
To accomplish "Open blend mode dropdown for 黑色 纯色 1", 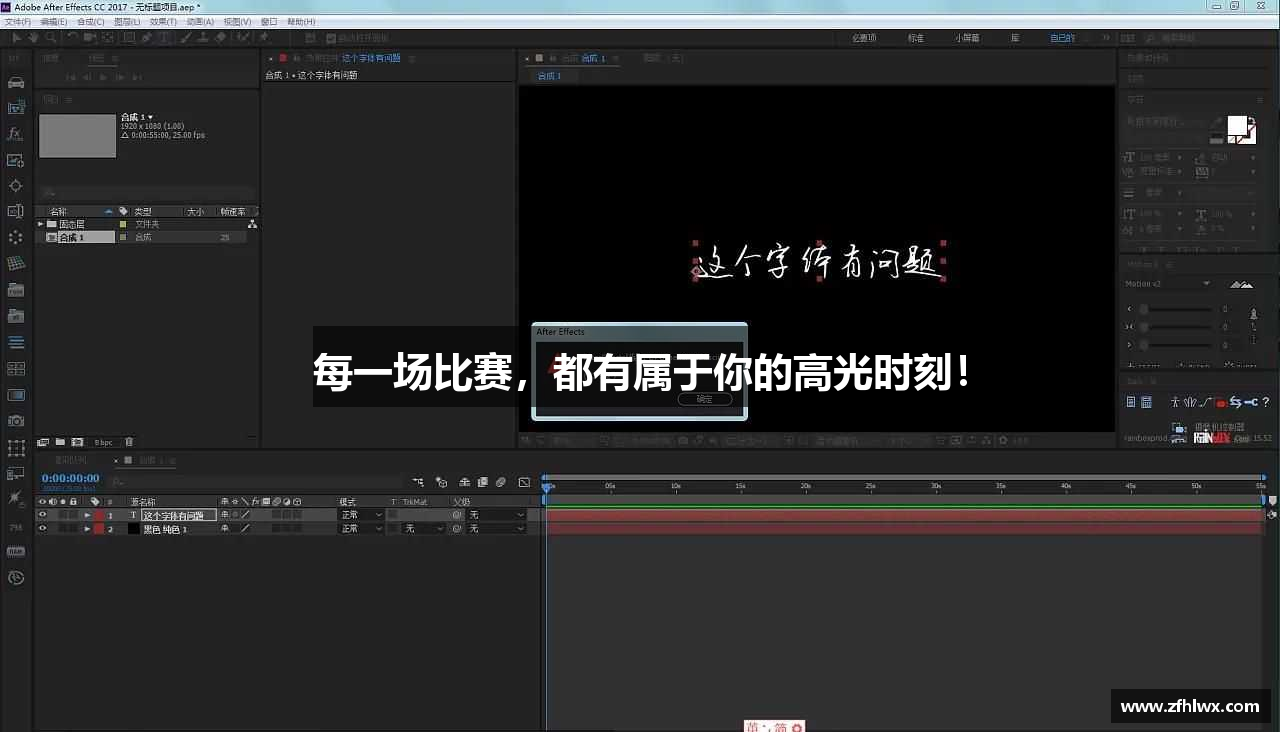I will (361, 528).
